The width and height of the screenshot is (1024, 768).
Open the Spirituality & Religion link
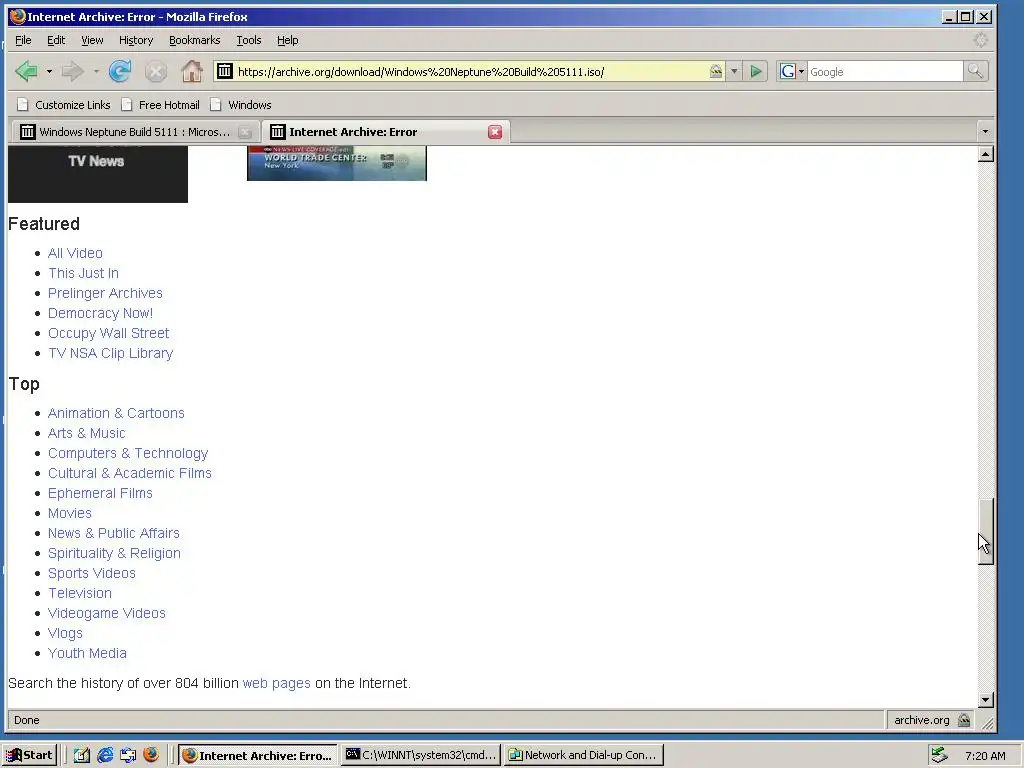[114, 553]
